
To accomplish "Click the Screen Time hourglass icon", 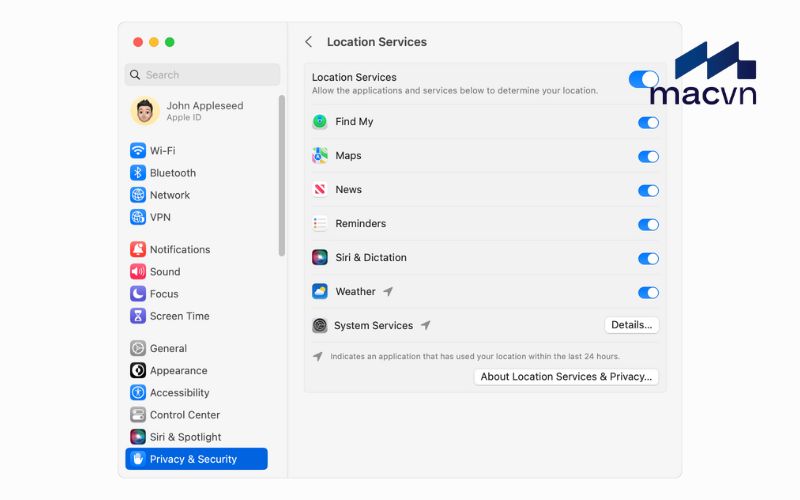I will [138, 316].
